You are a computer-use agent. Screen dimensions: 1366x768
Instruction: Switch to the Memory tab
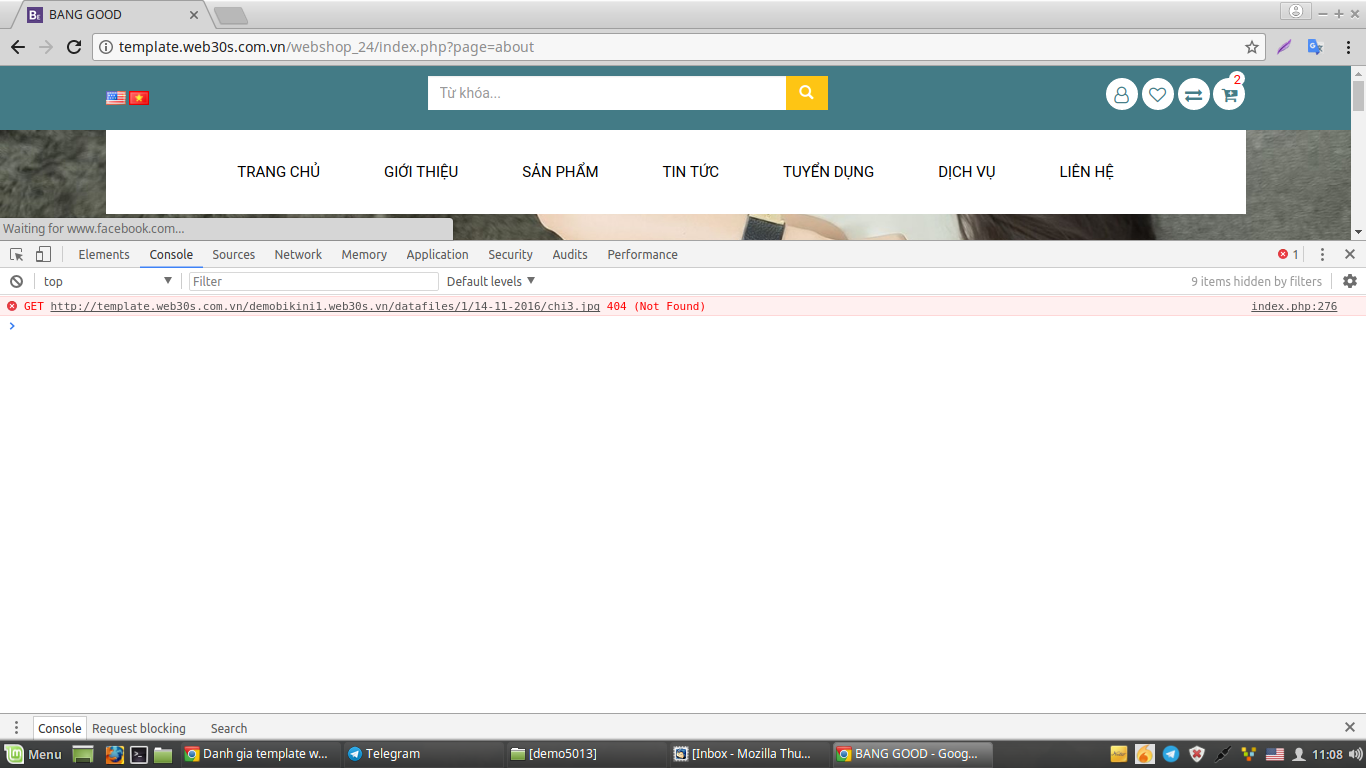(x=364, y=254)
